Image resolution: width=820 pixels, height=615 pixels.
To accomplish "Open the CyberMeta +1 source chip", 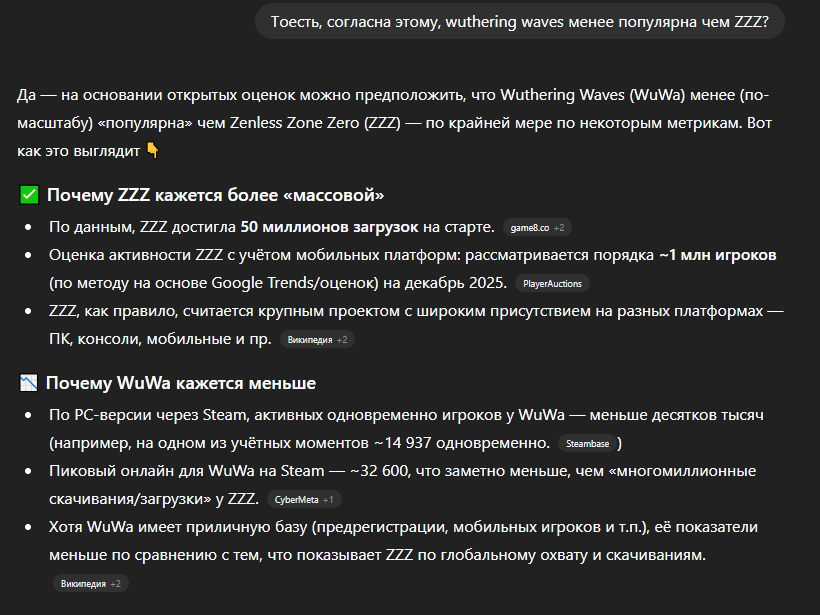I will coord(304,499).
